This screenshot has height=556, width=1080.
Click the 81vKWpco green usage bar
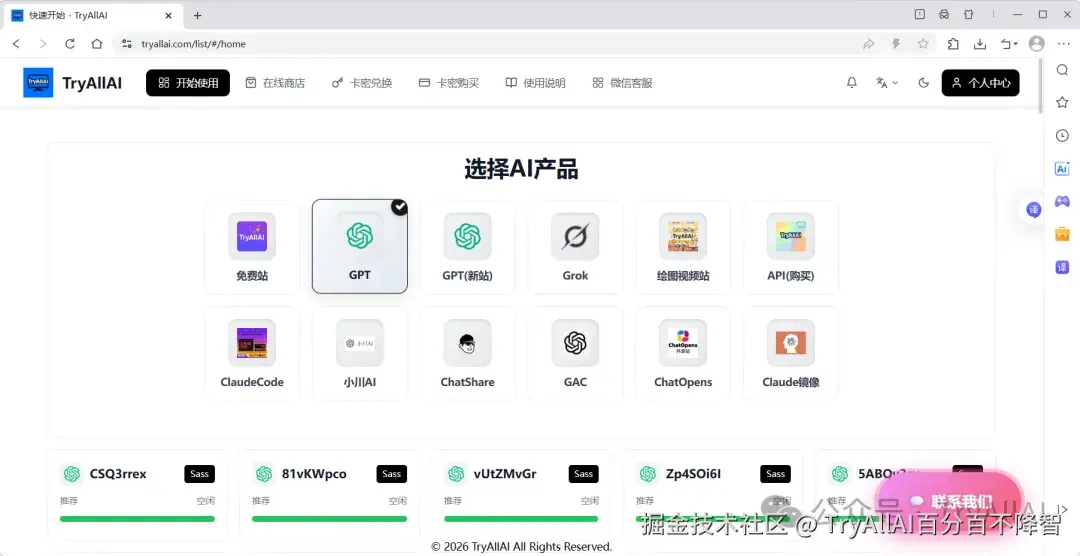coord(329,519)
